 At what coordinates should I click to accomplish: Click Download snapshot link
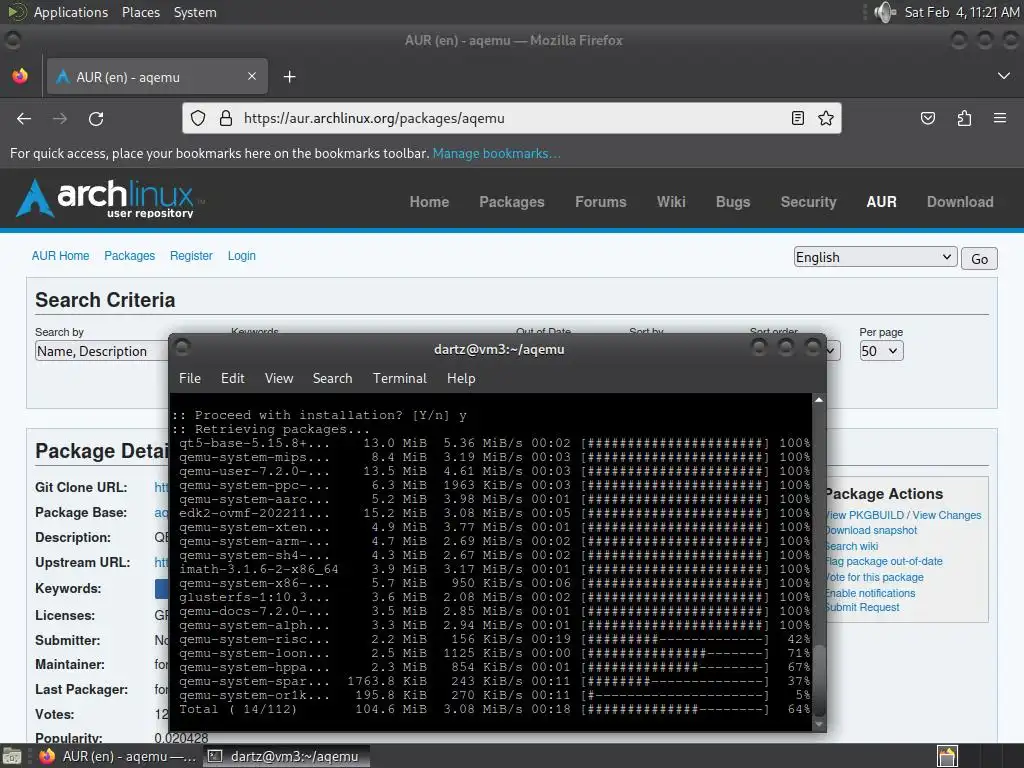pyautogui.click(x=871, y=530)
